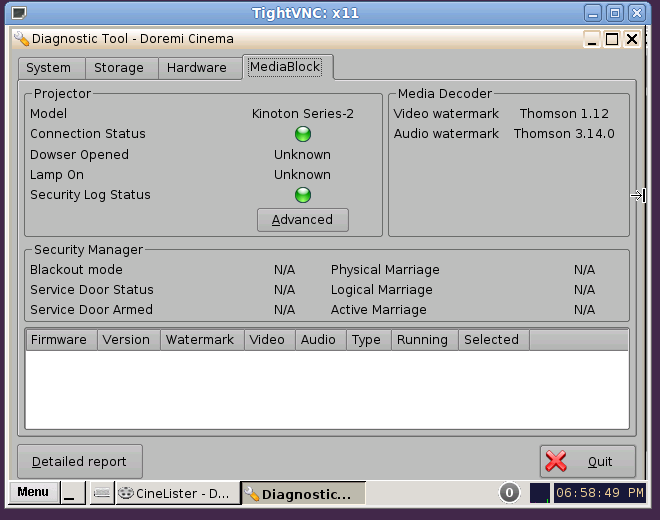The height and width of the screenshot is (520, 660).
Task: Minimize the Diagnostic Tool window
Action: [592, 39]
